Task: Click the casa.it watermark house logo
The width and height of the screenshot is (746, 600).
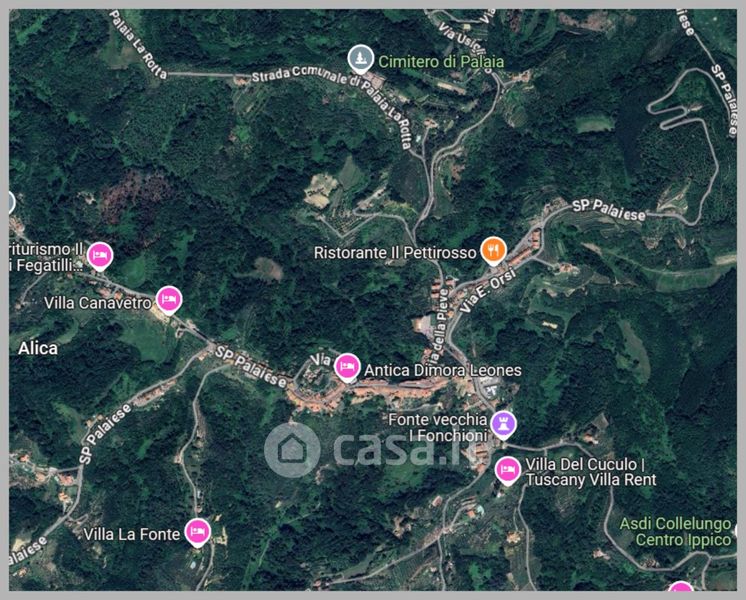Action: click(292, 450)
